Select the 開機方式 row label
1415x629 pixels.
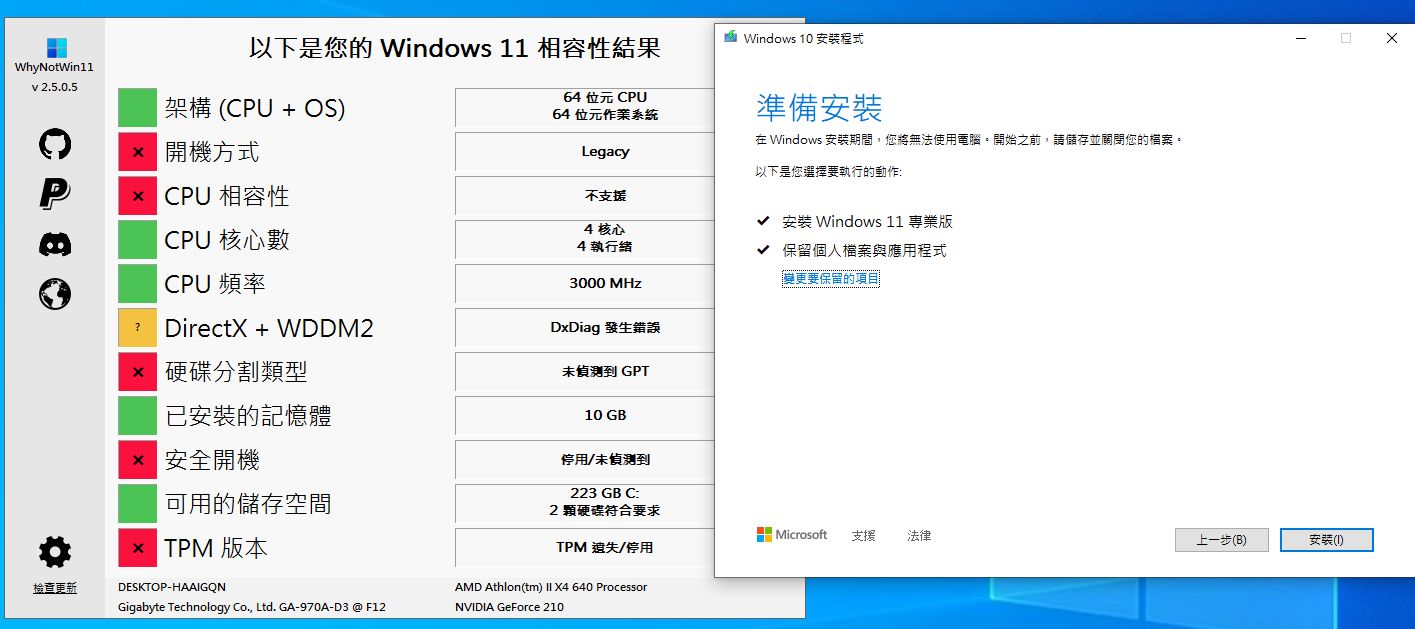[212, 152]
